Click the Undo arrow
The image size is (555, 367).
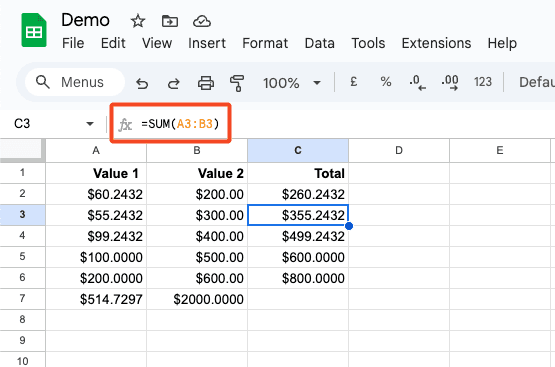click(x=142, y=83)
